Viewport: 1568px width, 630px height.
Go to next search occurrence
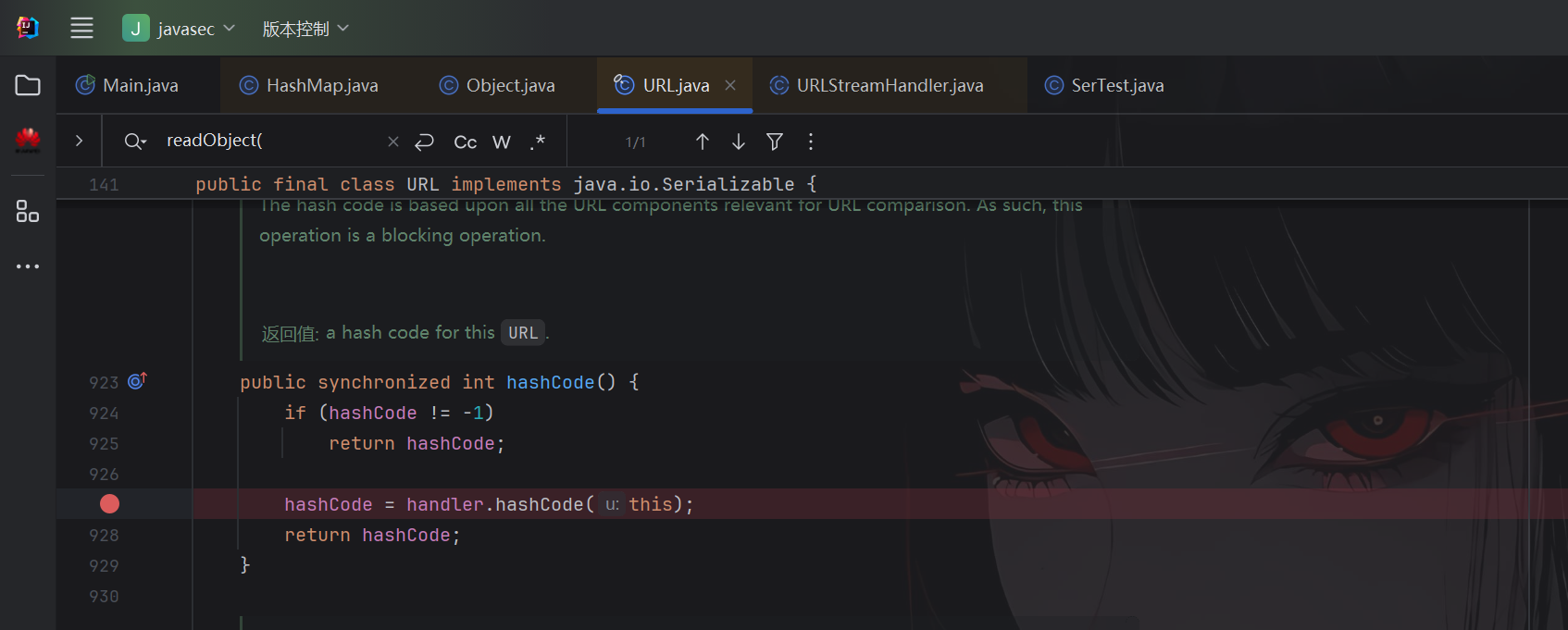(x=739, y=142)
